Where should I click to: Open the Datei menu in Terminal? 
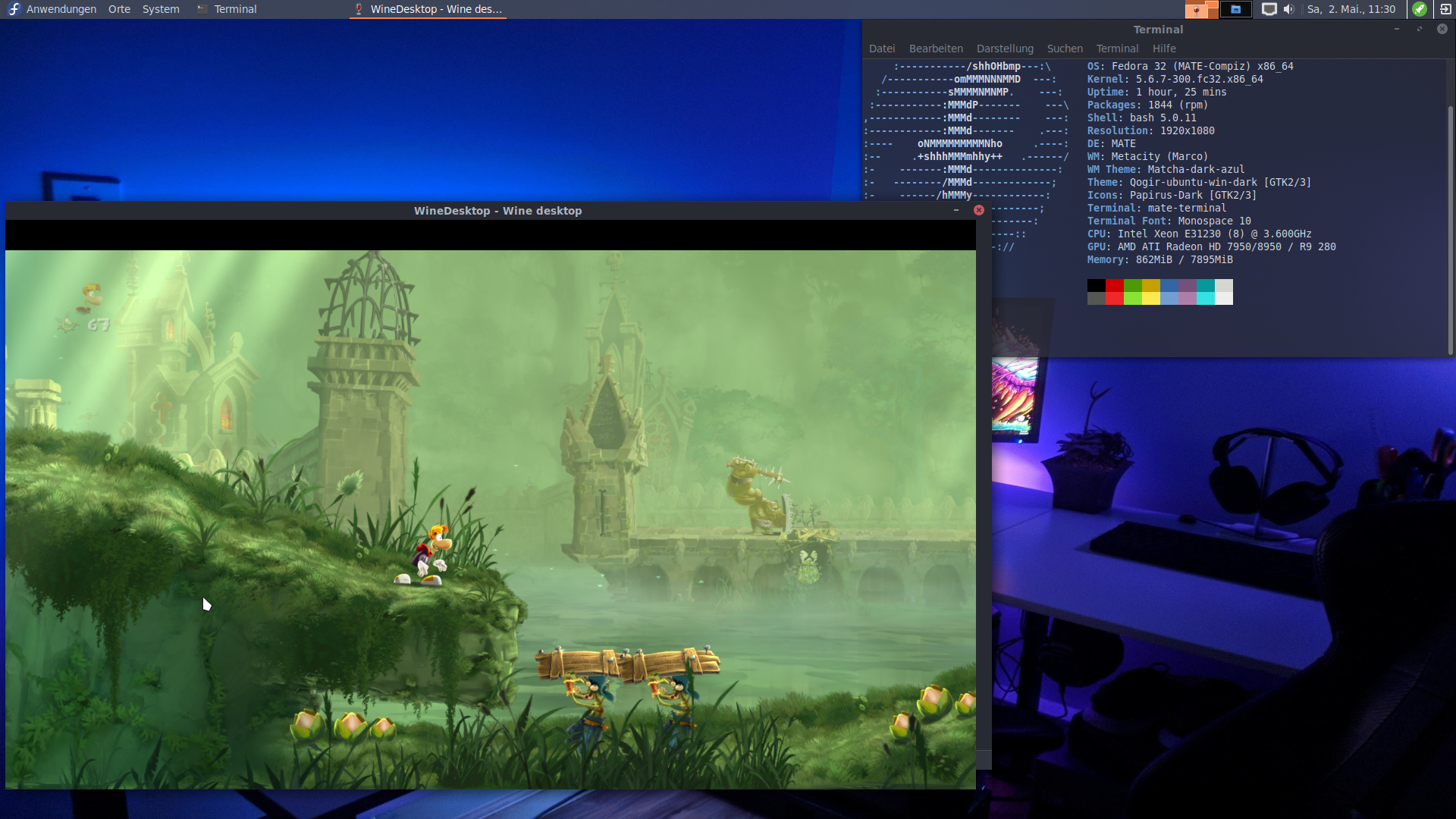[x=881, y=49]
